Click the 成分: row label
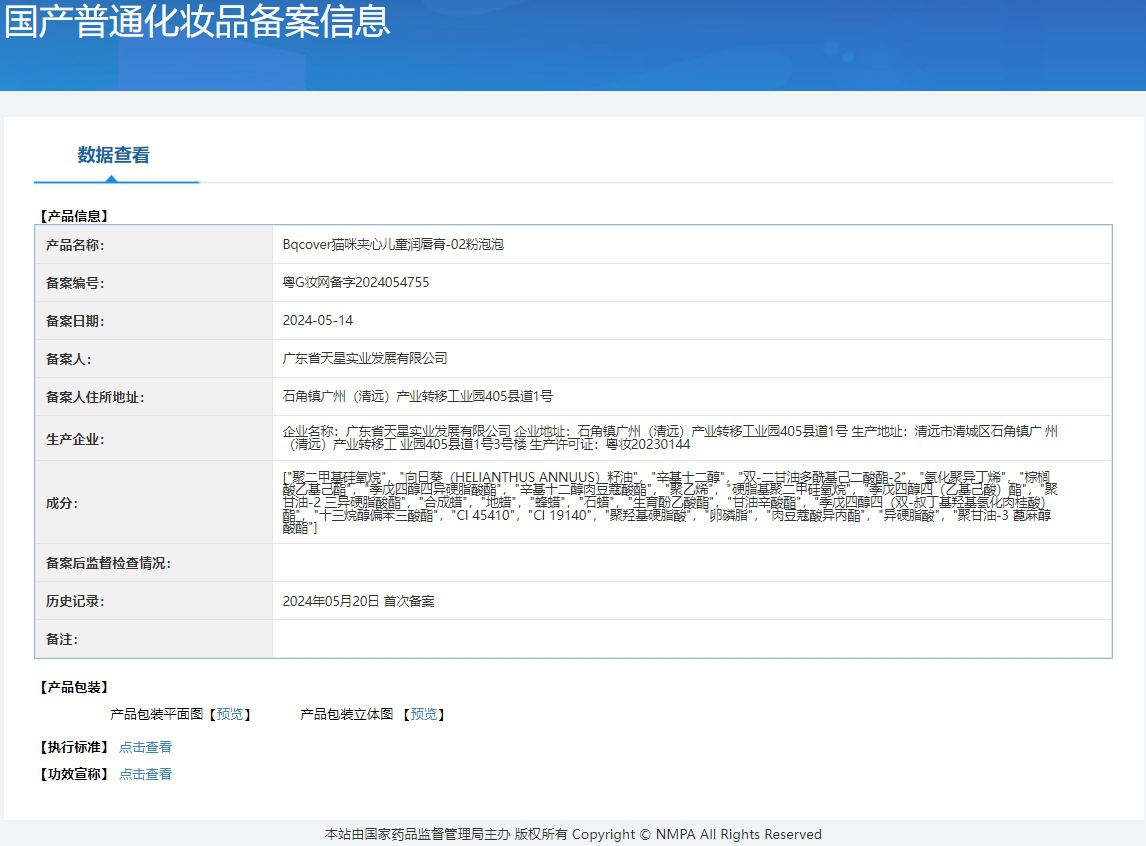The height and width of the screenshot is (846, 1146). (62, 503)
